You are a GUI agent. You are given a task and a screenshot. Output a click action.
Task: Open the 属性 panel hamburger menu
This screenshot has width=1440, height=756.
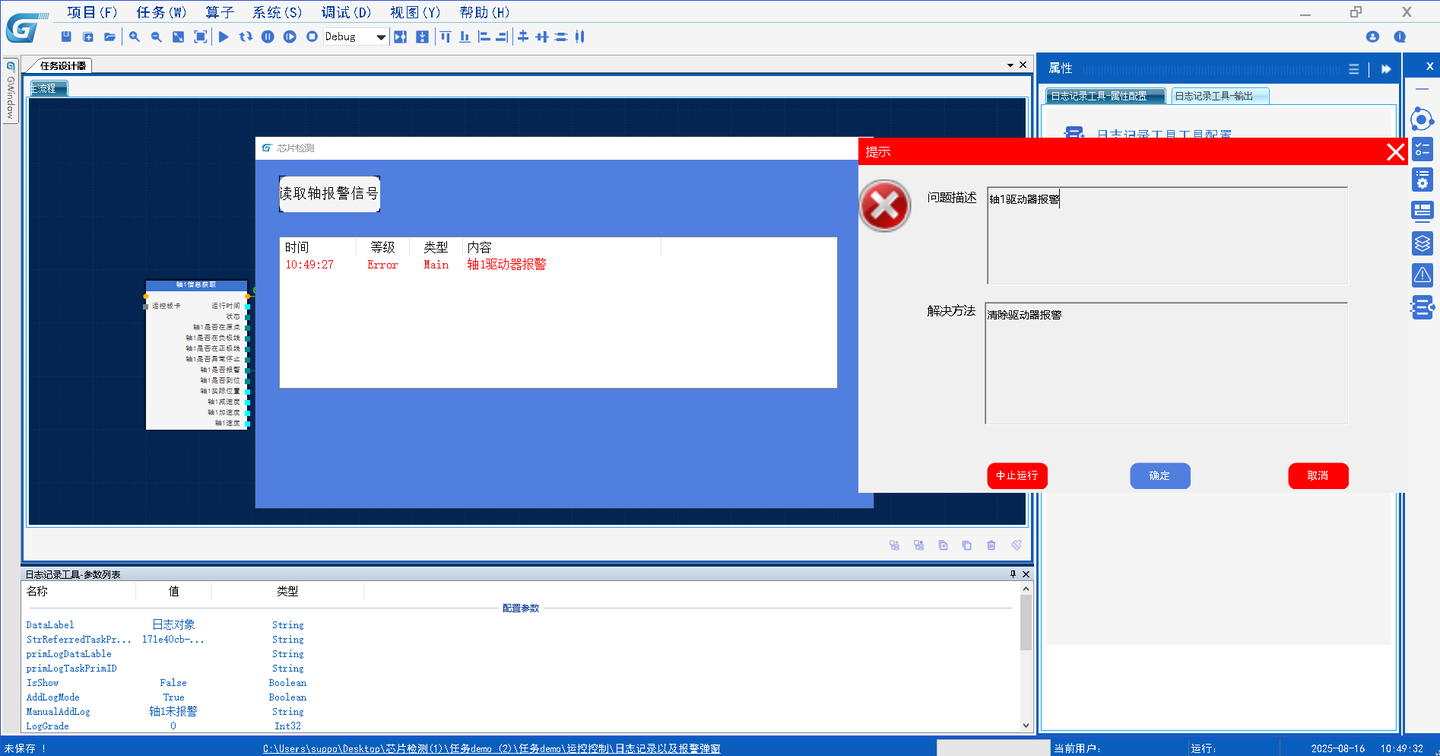tap(1354, 69)
